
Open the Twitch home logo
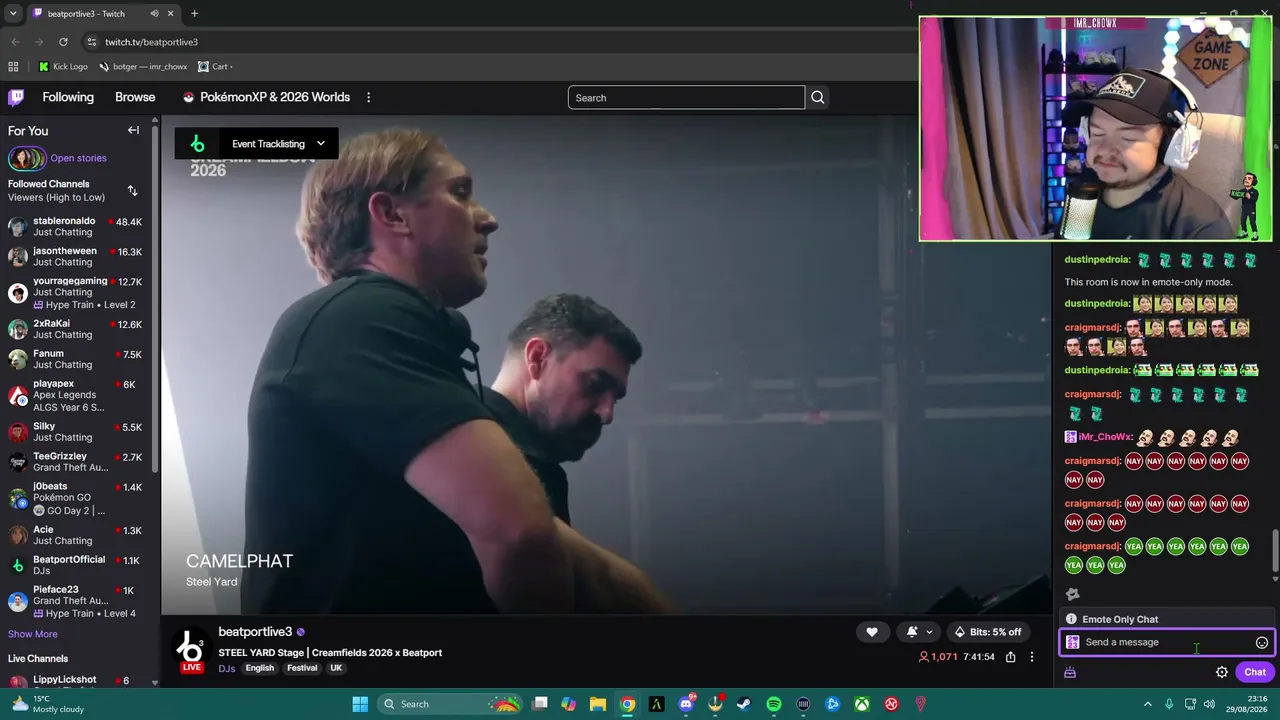point(16,97)
